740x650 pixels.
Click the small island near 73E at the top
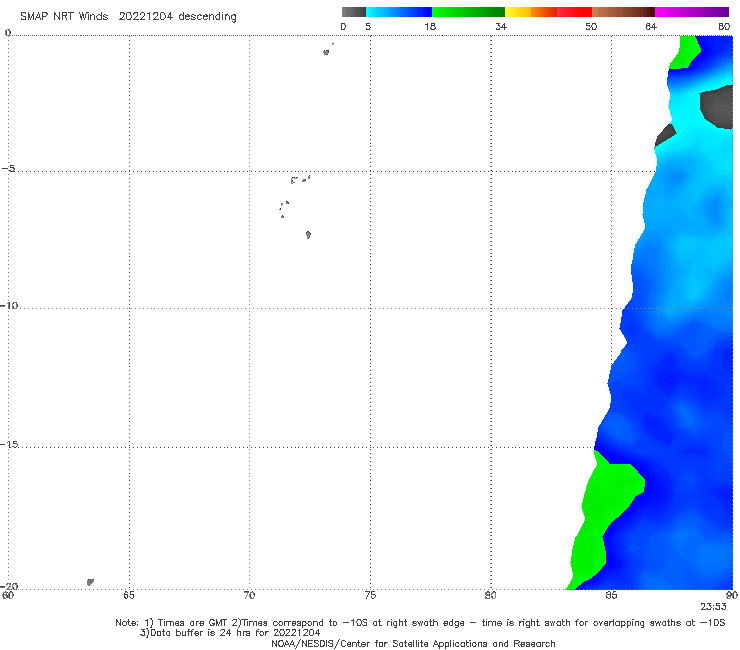point(326,52)
